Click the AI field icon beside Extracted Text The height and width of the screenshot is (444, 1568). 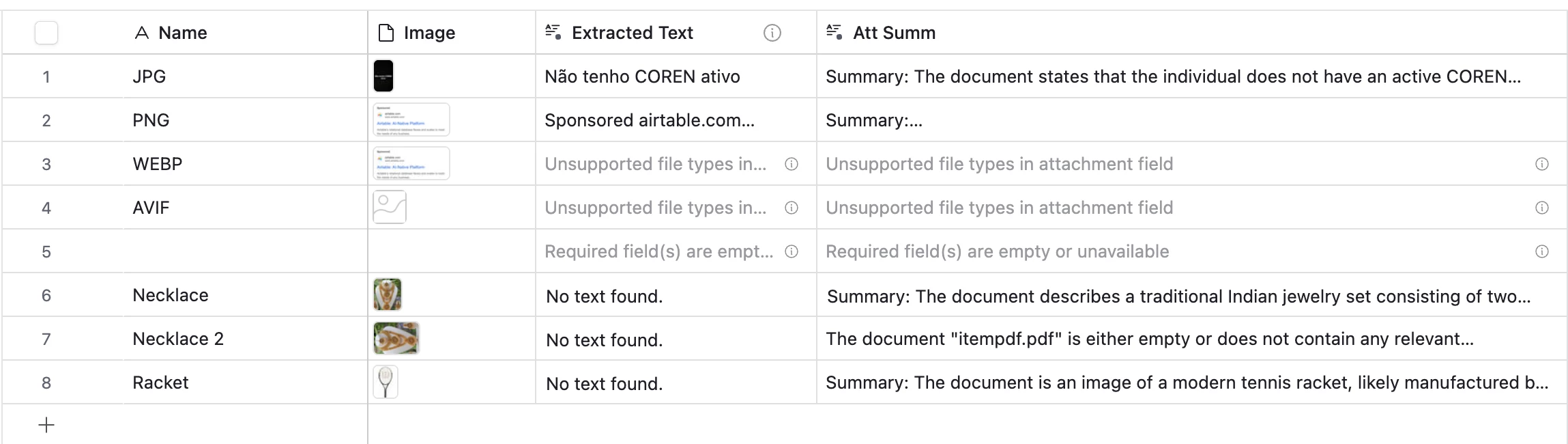pos(553,32)
